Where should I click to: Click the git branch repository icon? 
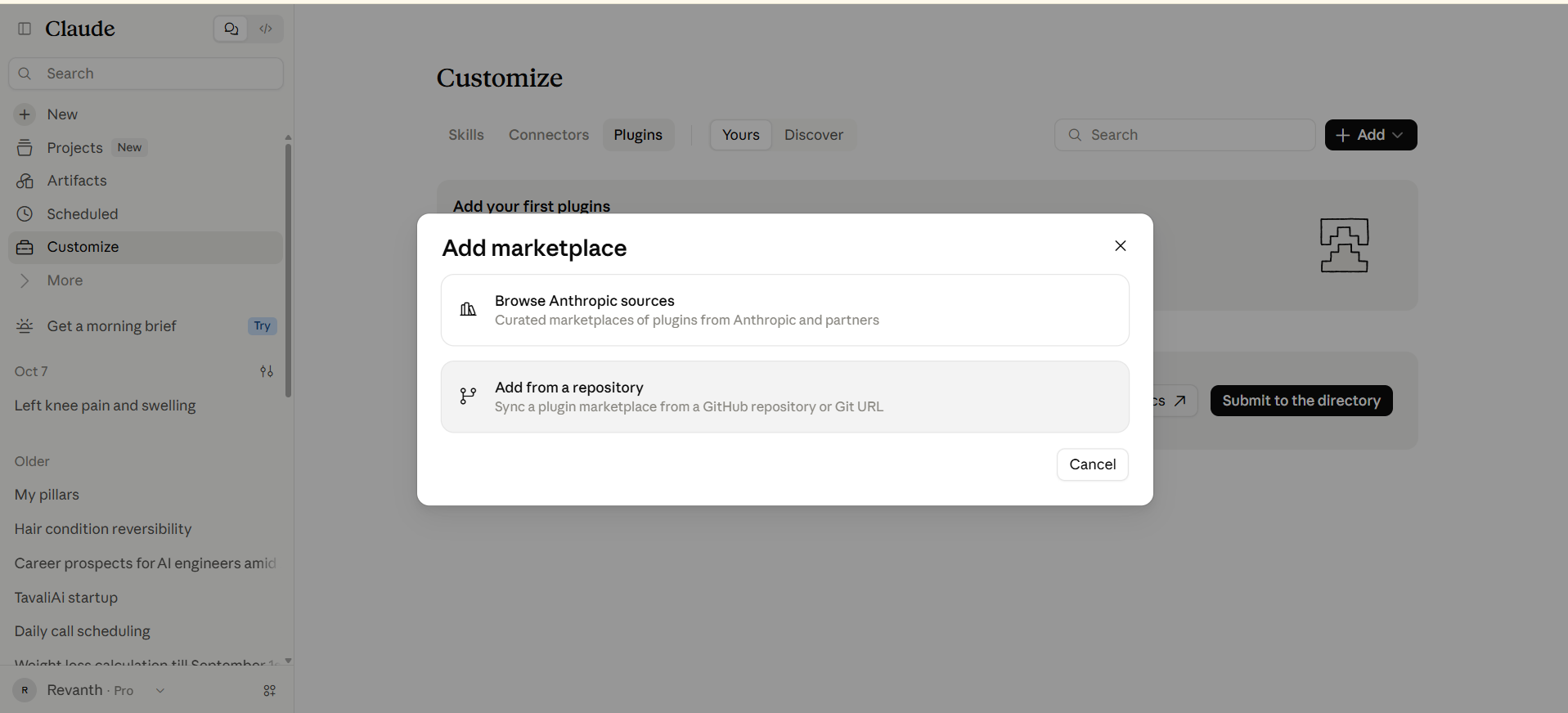(468, 397)
